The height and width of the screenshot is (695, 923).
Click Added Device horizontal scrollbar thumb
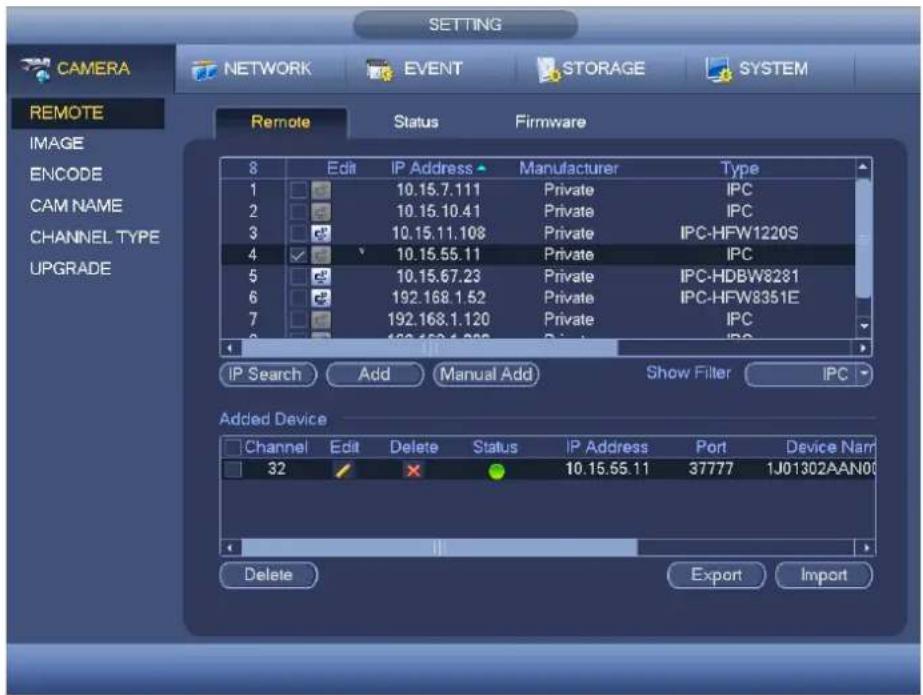click(439, 548)
